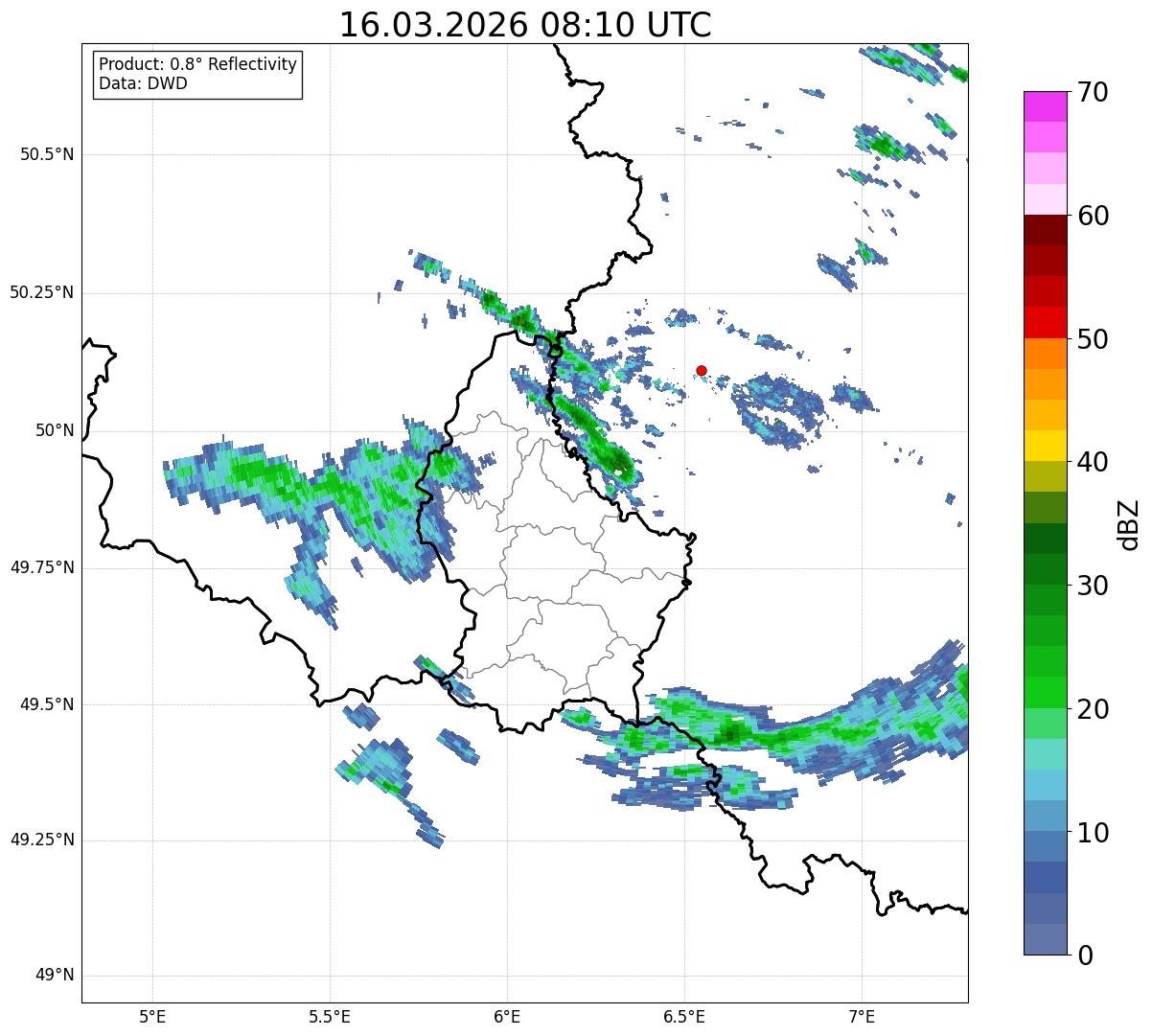Click the 50.5°N latitude label
Viewport: 1152px width, 1036px height.
(47, 154)
